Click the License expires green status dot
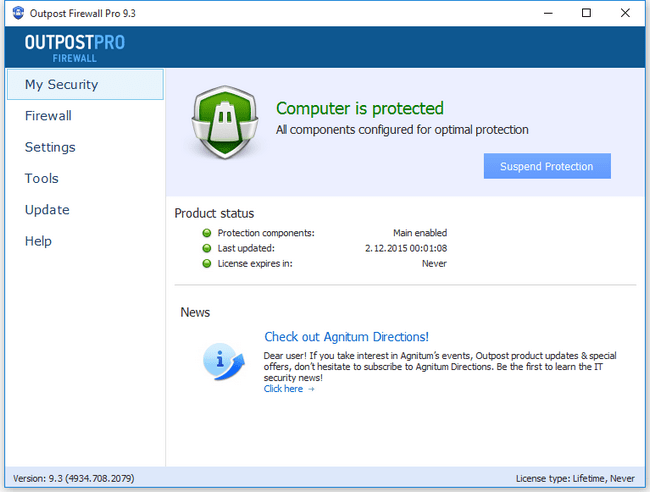Image resolution: width=650 pixels, height=492 pixels. (x=206, y=264)
